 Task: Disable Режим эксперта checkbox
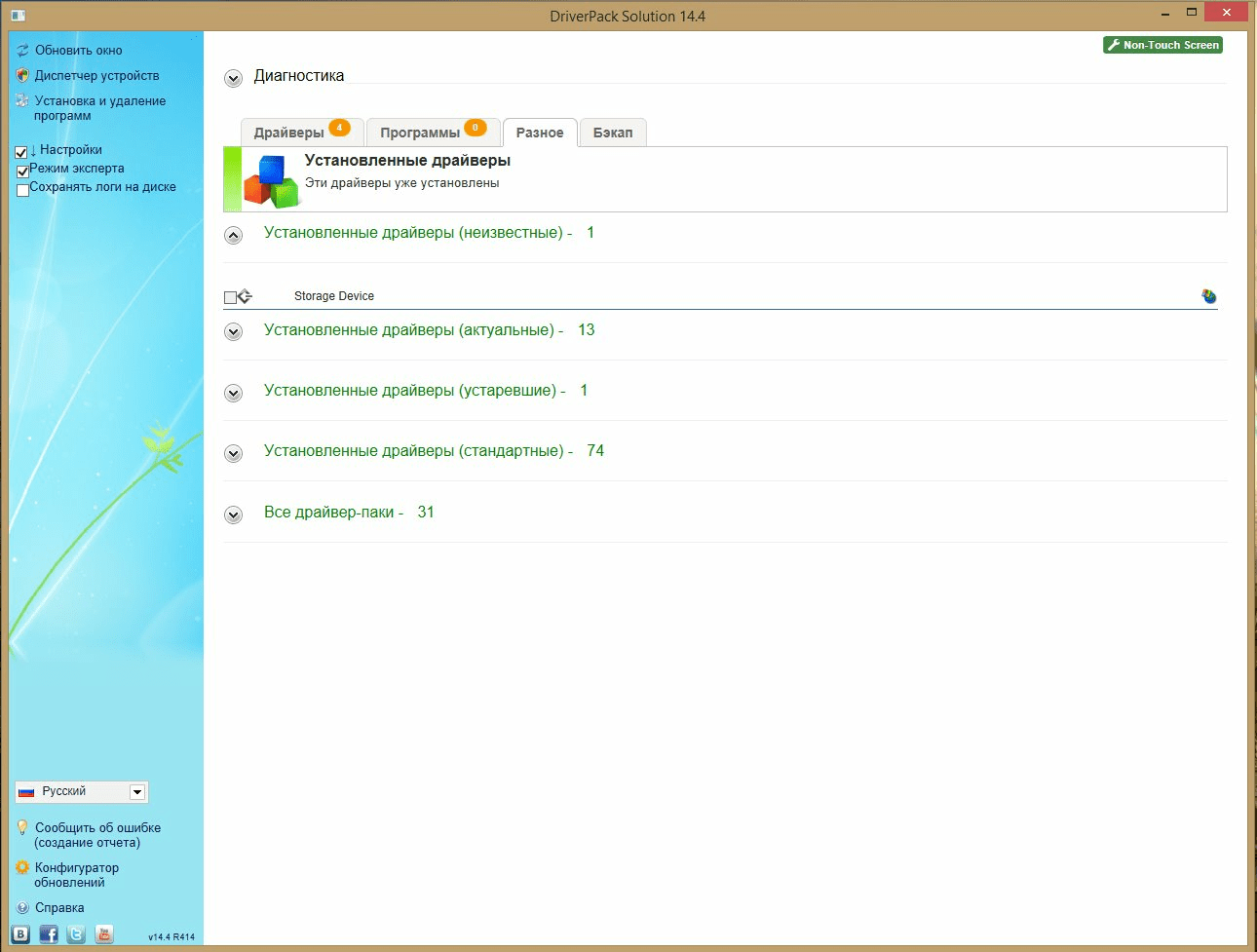[x=22, y=171]
